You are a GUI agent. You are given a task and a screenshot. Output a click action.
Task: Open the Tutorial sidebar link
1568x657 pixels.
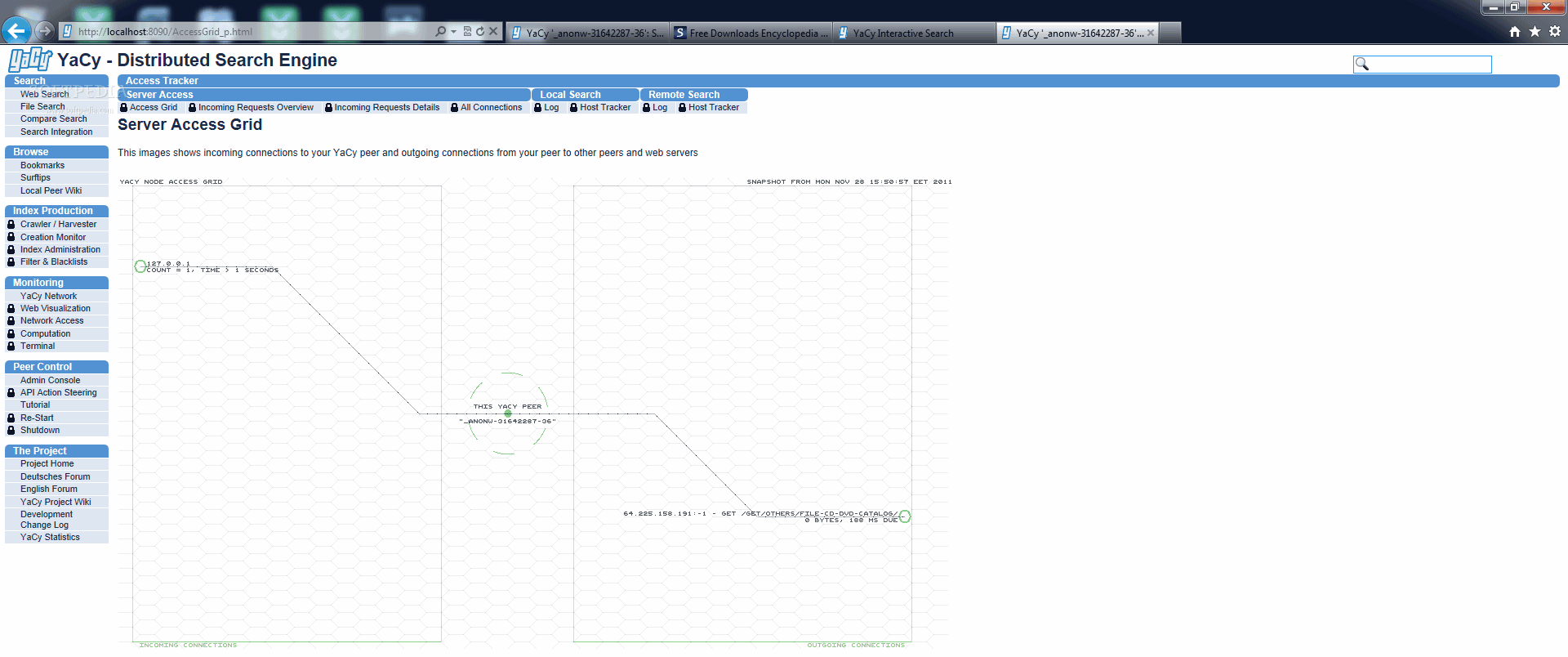(x=35, y=404)
